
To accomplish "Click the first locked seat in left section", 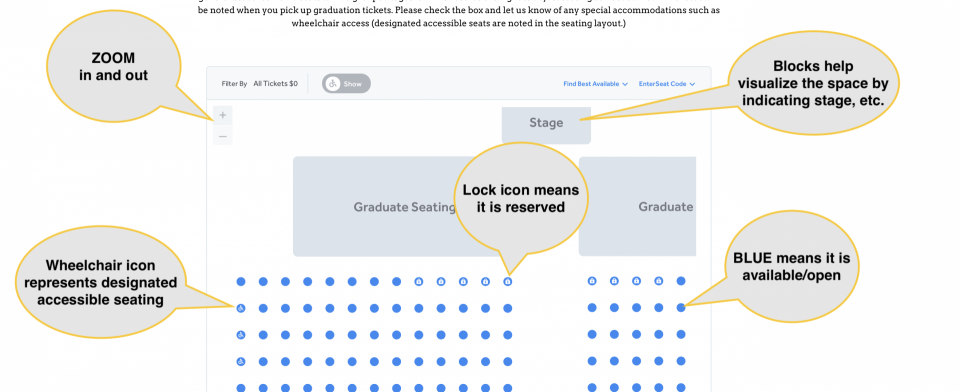I will [419, 282].
